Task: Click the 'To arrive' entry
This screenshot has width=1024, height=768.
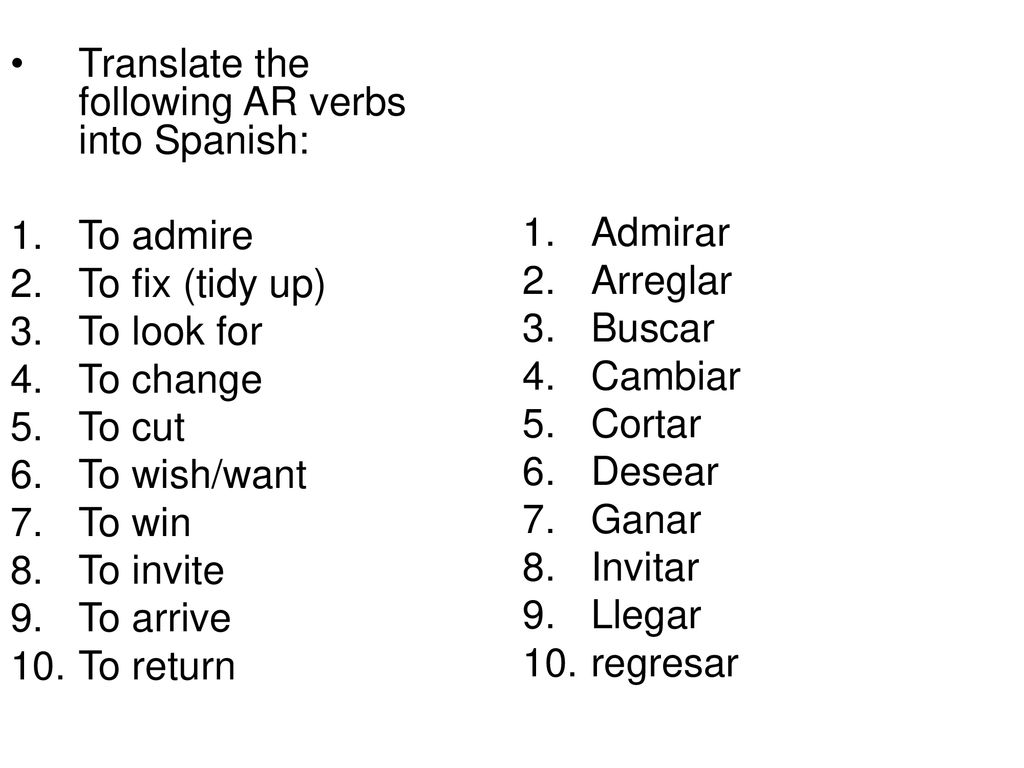Action: (155, 618)
